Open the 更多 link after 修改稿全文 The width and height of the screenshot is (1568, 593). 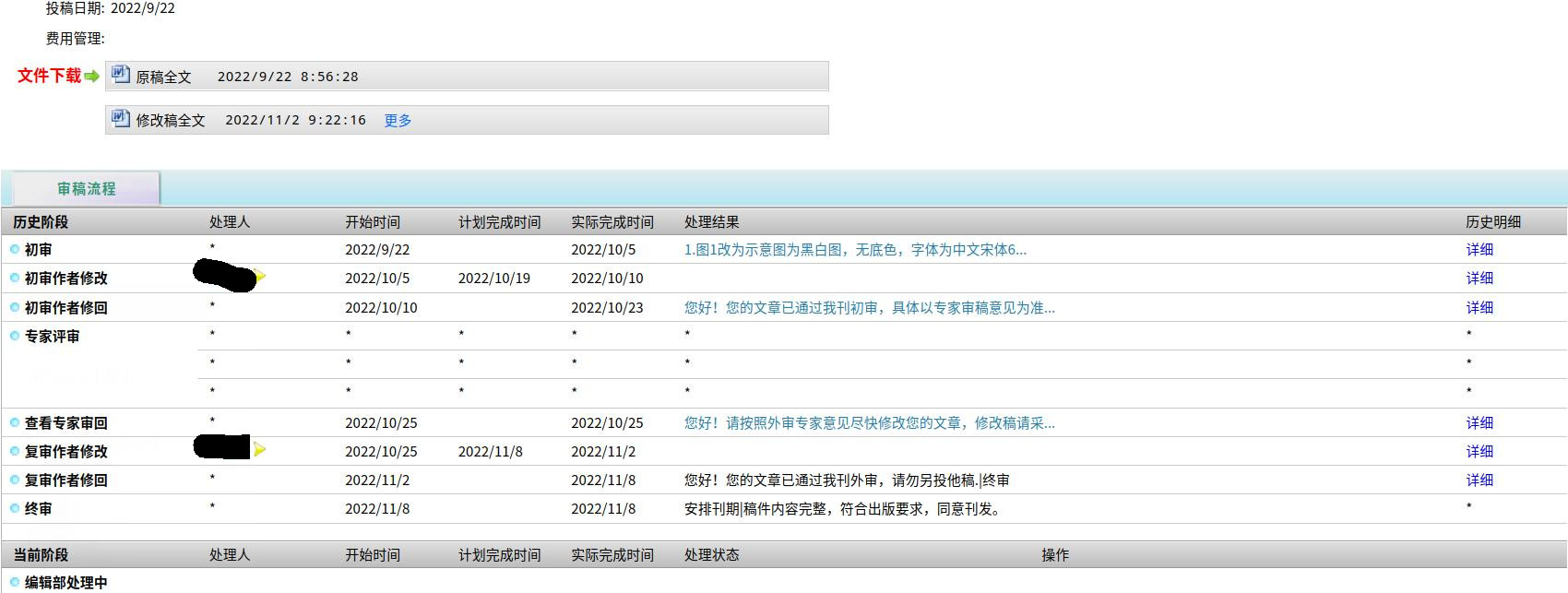pos(398,121)
